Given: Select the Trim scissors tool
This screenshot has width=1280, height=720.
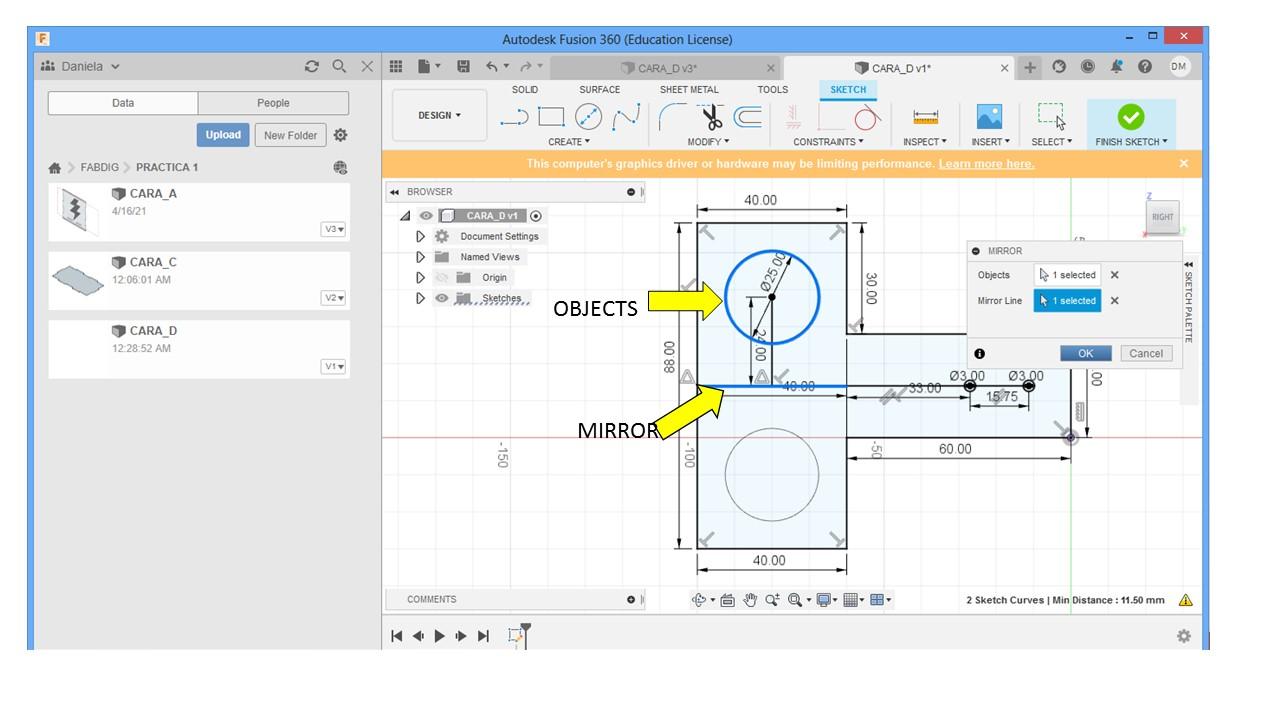Looking at the screenshot, I should pyautogui.click(x=711, y=117).
